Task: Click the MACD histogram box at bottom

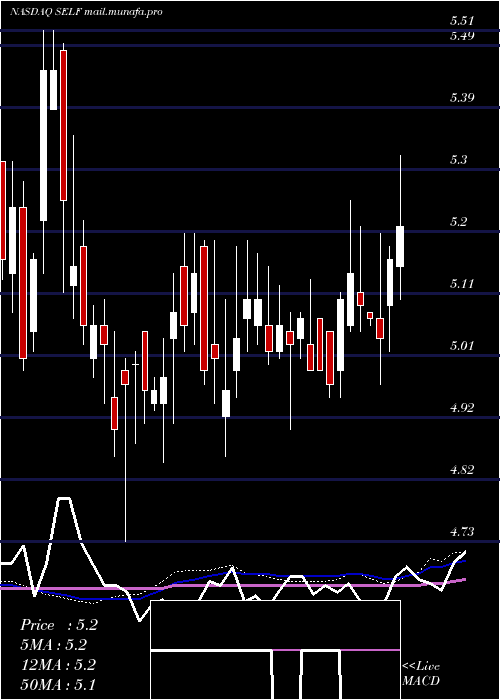Action: tap(275, 650)
